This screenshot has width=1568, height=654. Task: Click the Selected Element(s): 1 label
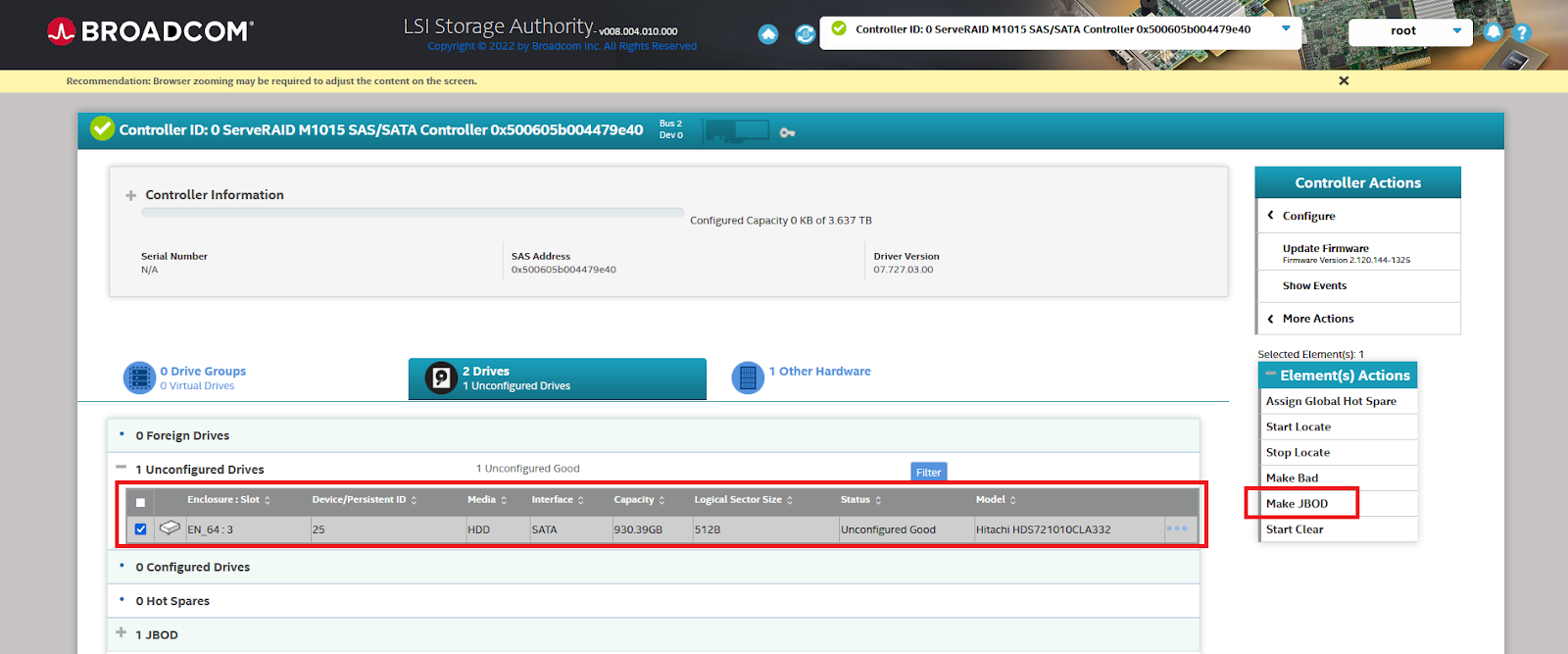[x=1310, y=354]
